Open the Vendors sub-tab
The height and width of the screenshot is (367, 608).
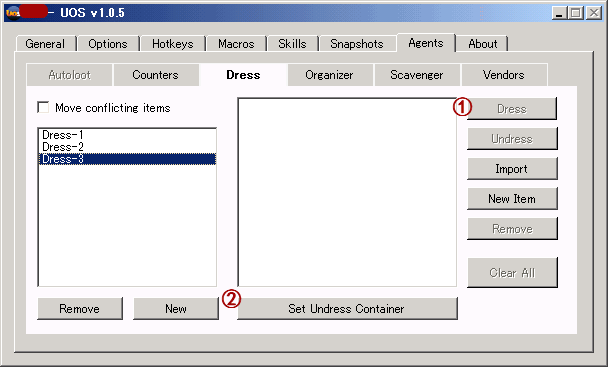pos(503,75)
